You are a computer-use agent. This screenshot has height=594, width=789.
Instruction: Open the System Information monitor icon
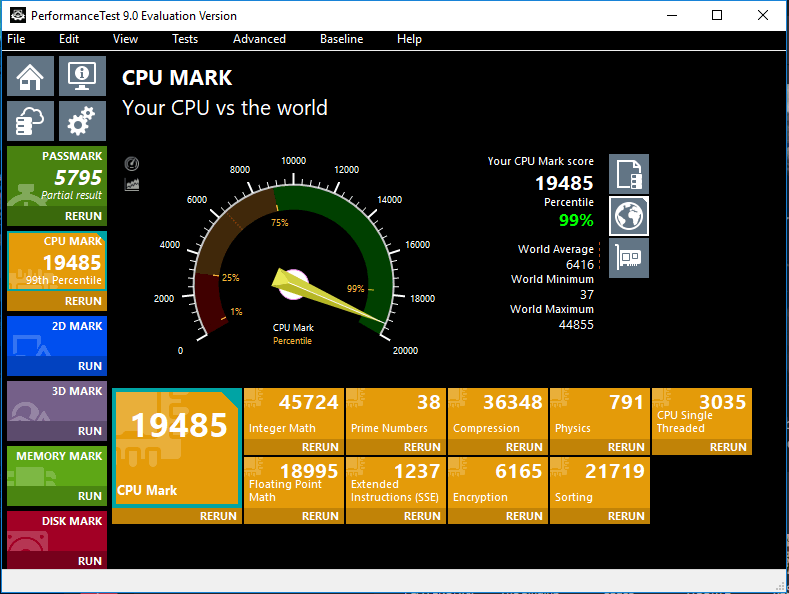pyautogui.click(x=82, y=76)
